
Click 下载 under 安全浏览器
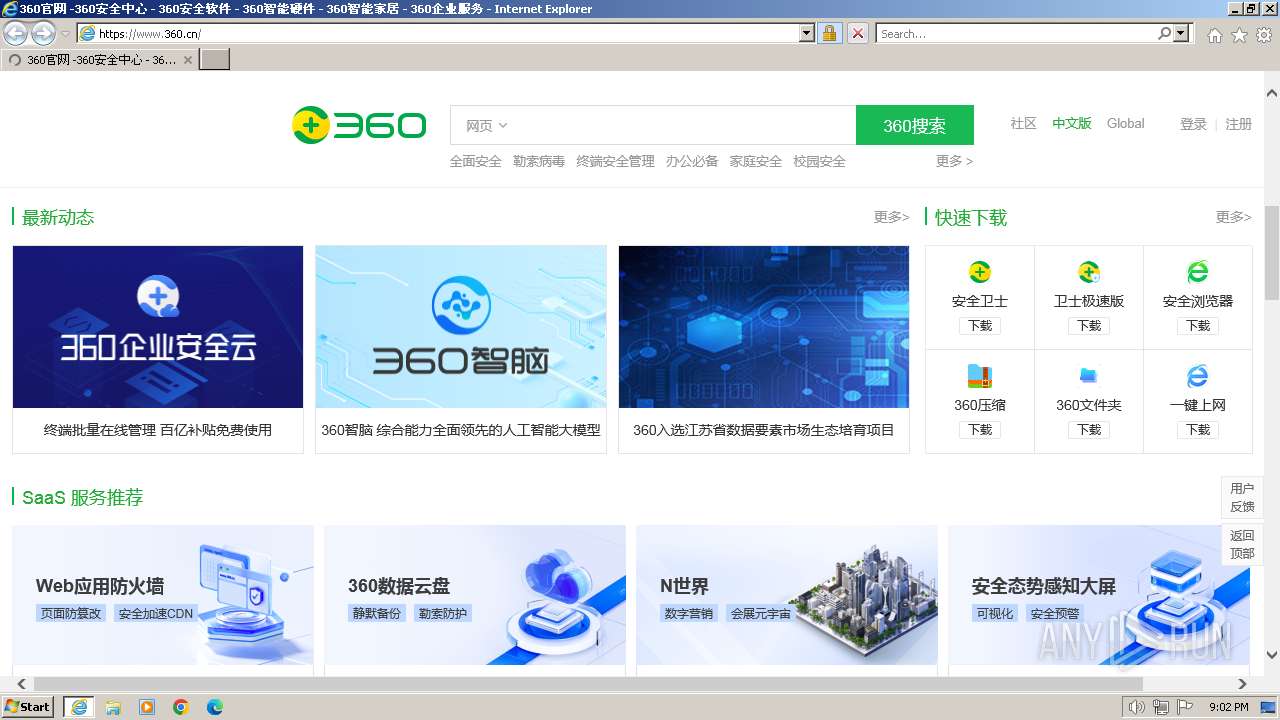[1198, 325]
